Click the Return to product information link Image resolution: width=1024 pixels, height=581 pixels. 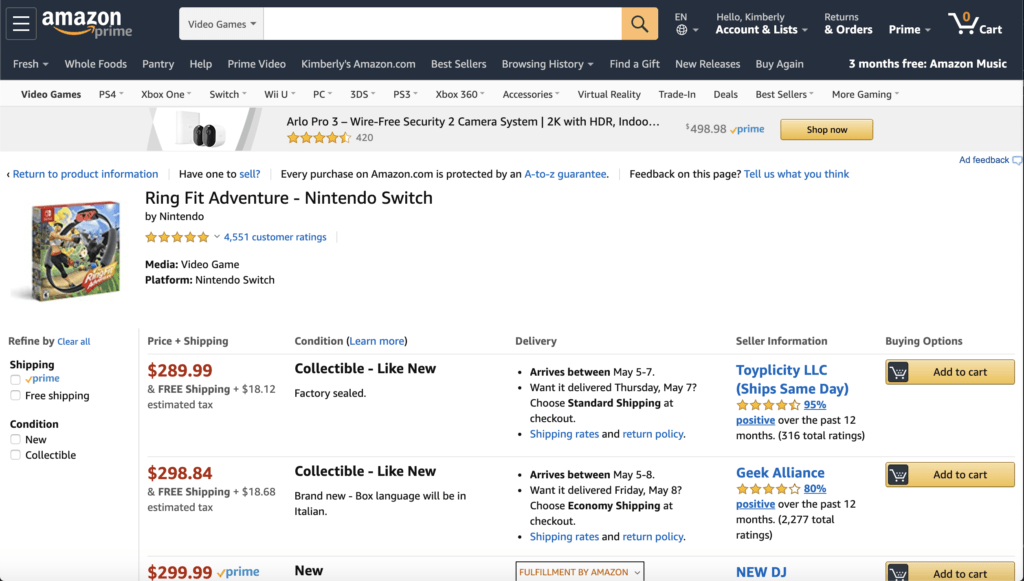85,174
